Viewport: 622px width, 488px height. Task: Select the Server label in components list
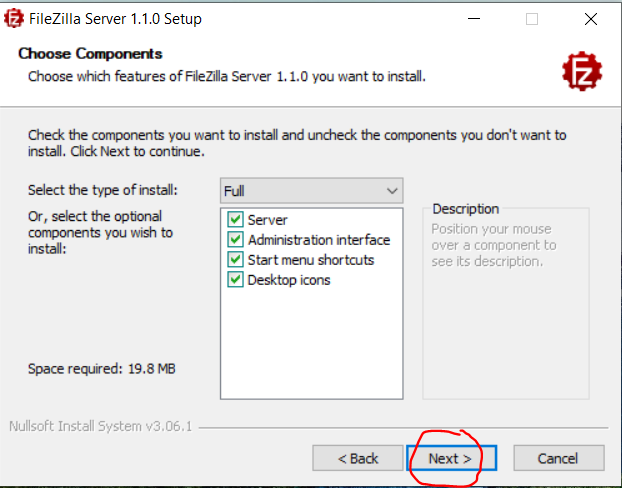click(x=268, y=220)
